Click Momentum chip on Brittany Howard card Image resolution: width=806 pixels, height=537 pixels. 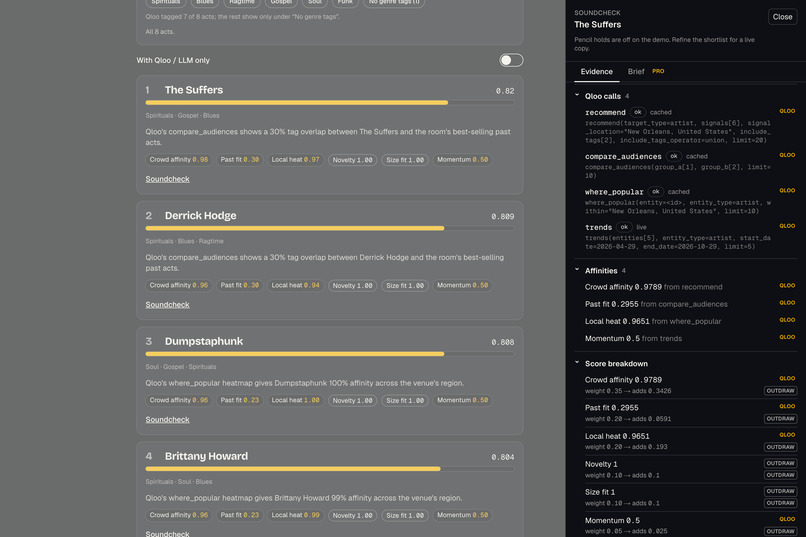462,515
